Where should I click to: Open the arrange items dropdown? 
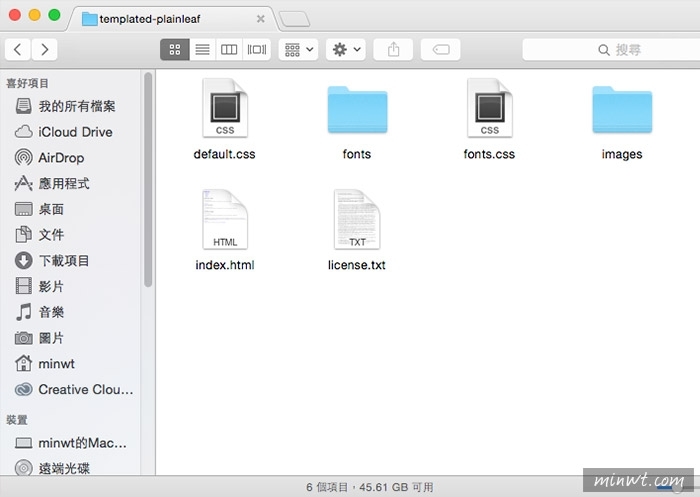298,49
